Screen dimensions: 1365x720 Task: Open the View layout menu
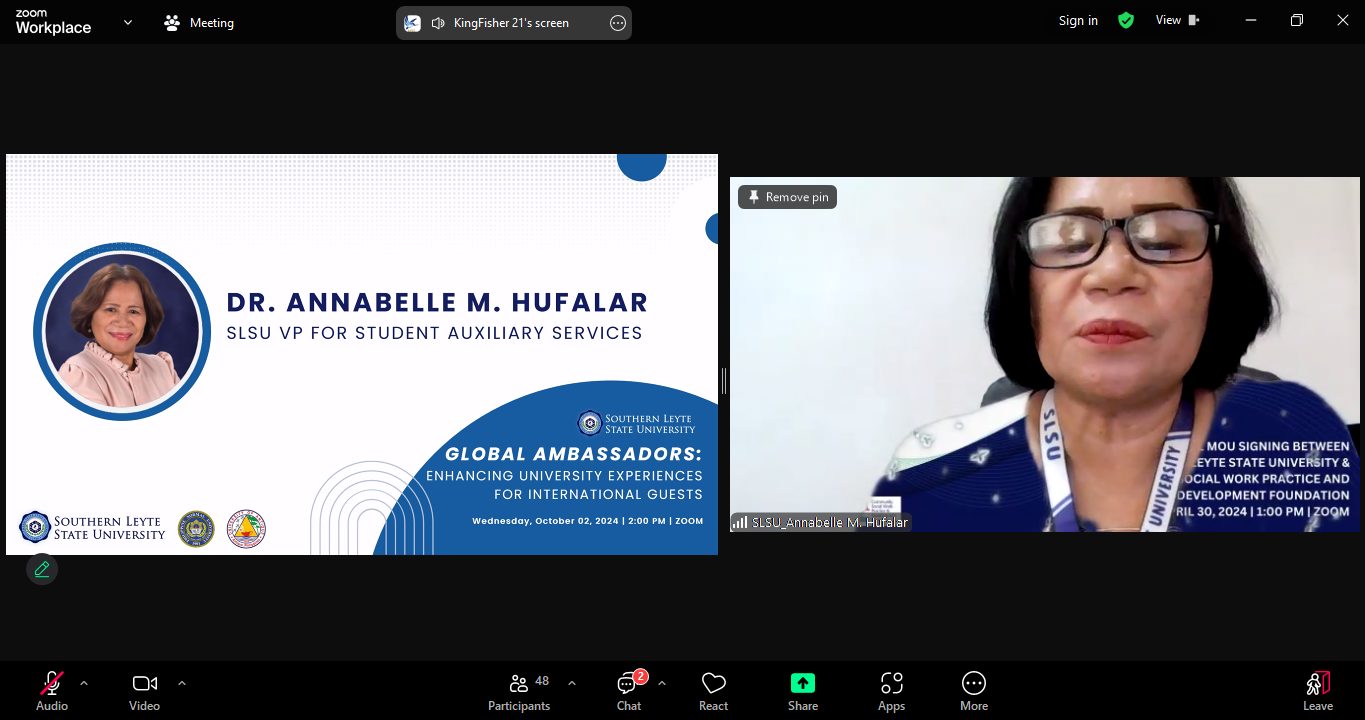pos(1177,20)
